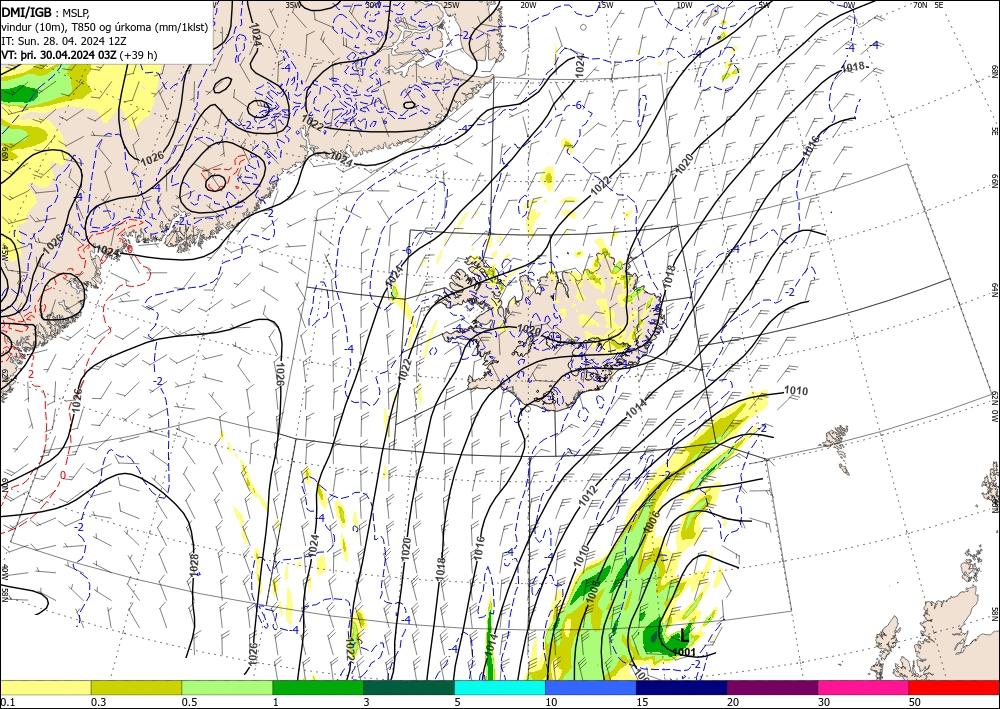Viewport: 1000px width, 709px height.
Task: Pick the dark green 3 mm legend swatch
Action: (x=409, y=687)
